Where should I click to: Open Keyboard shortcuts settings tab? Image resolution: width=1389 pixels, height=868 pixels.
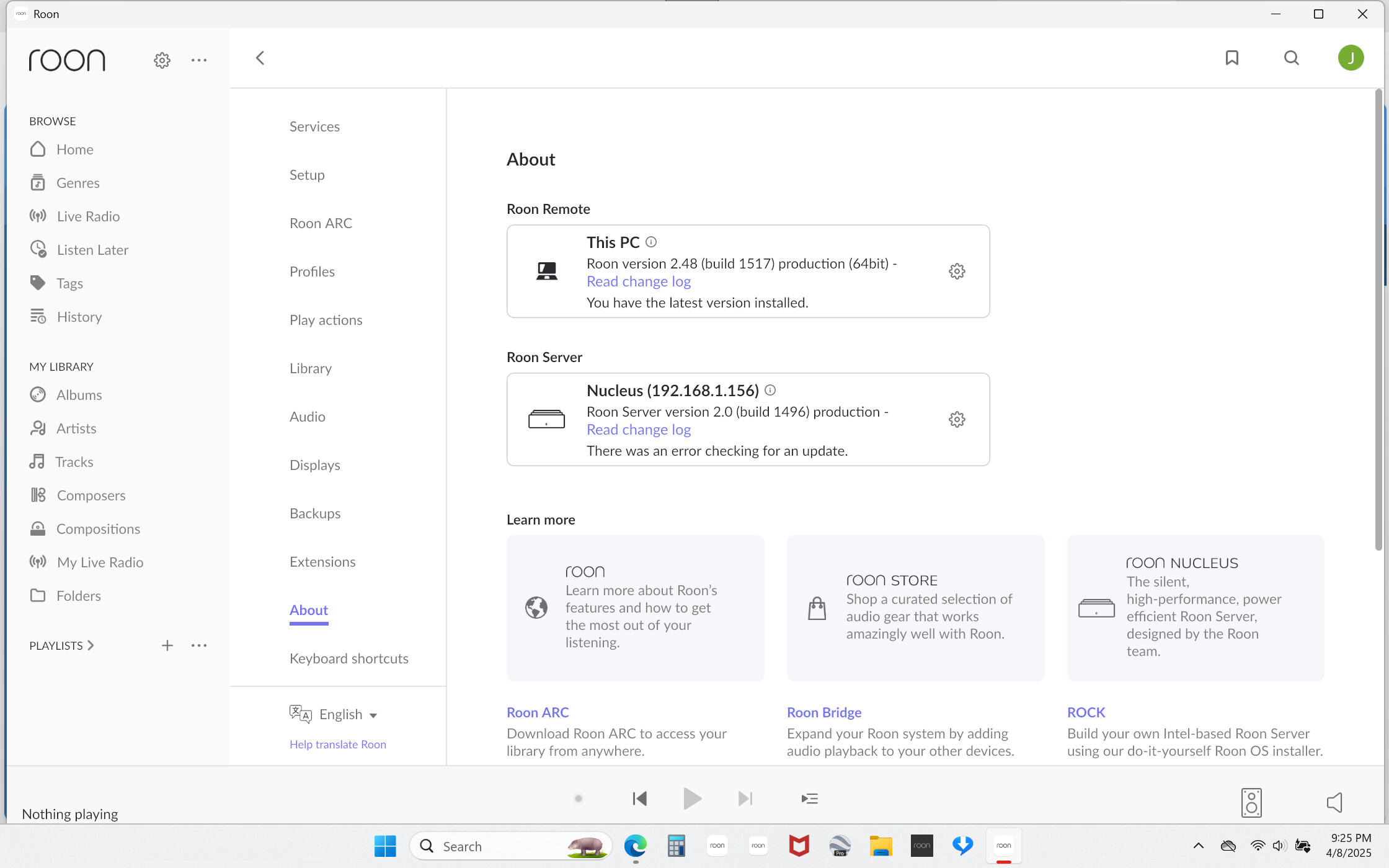(x=348, y=658)
